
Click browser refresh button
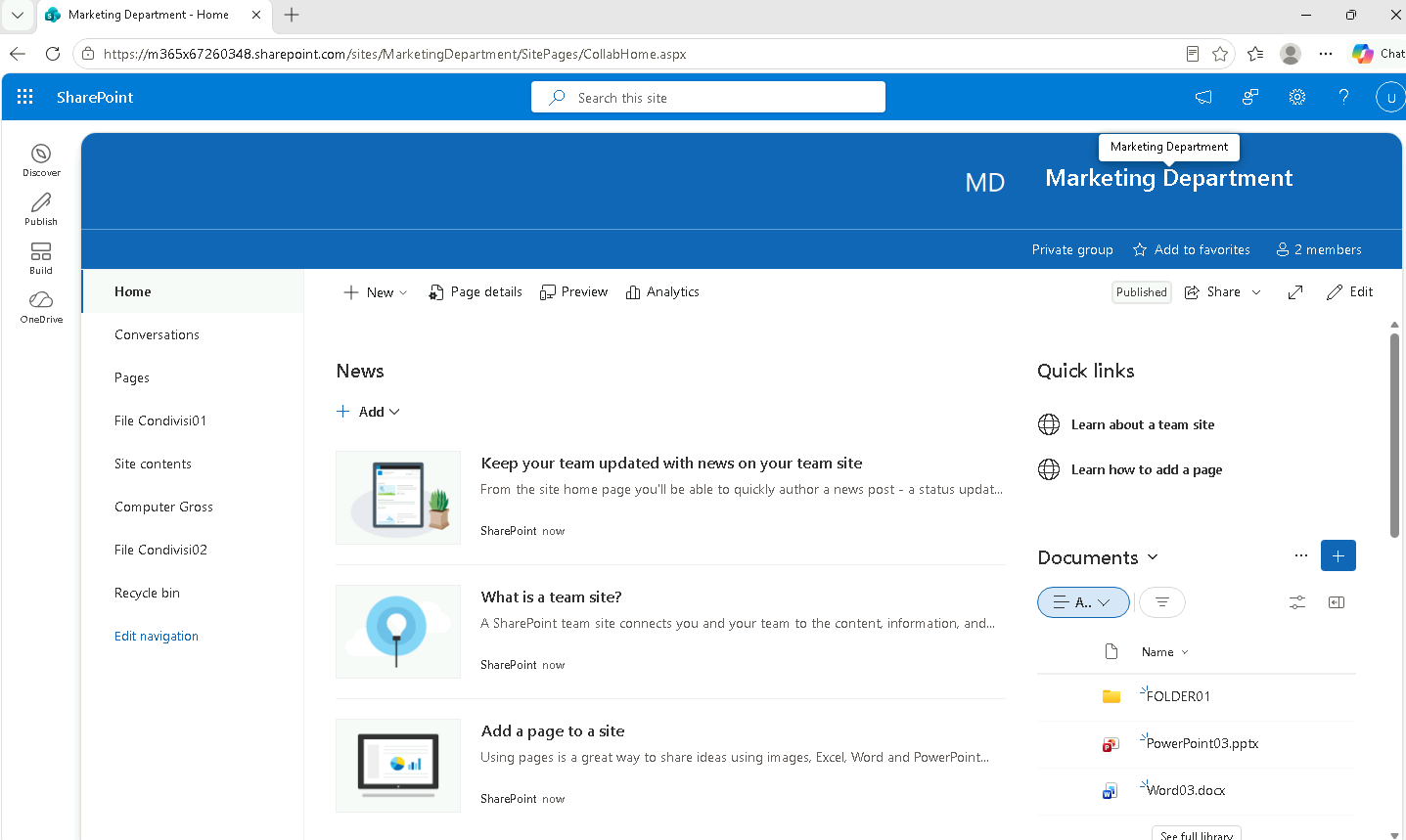coord(53,54)
